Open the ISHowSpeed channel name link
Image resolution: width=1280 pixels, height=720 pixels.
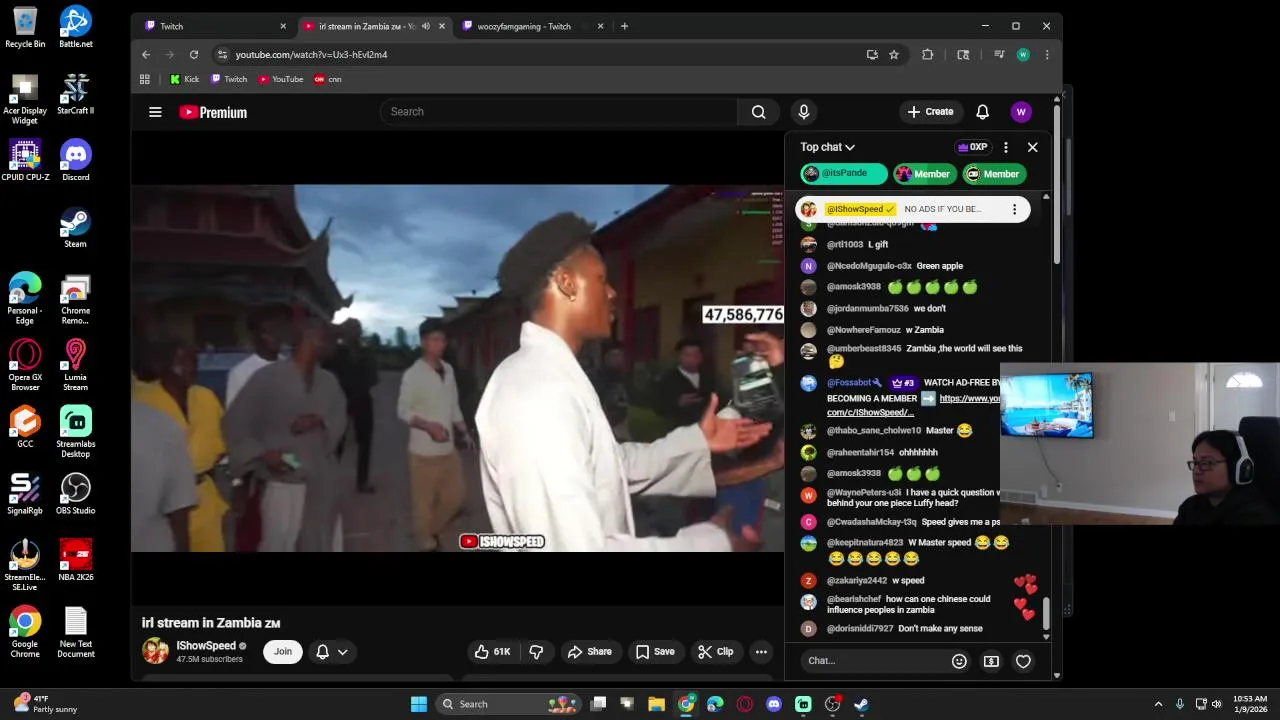point(206,646)
